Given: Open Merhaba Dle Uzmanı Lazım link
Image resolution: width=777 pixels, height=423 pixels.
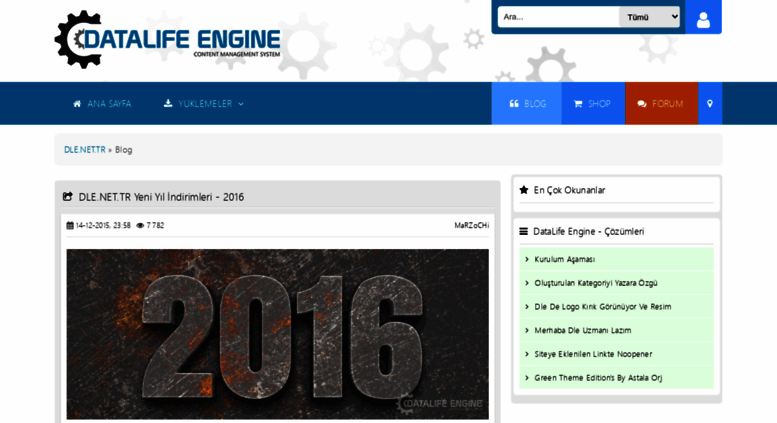Looking at the screenshot, I should click(x=583, y=330).
